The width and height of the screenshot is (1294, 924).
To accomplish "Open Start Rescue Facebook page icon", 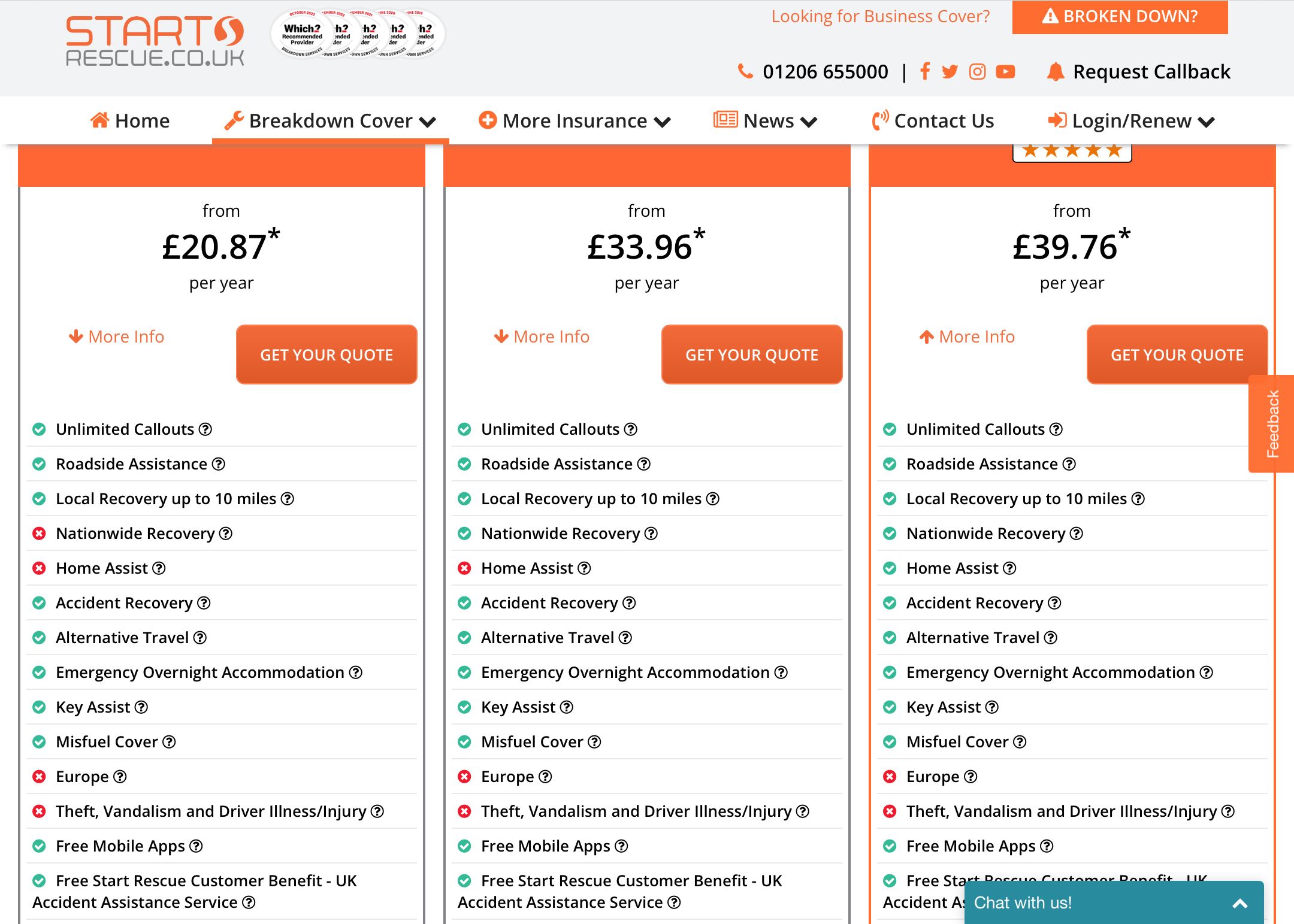I will pos(925,72).
